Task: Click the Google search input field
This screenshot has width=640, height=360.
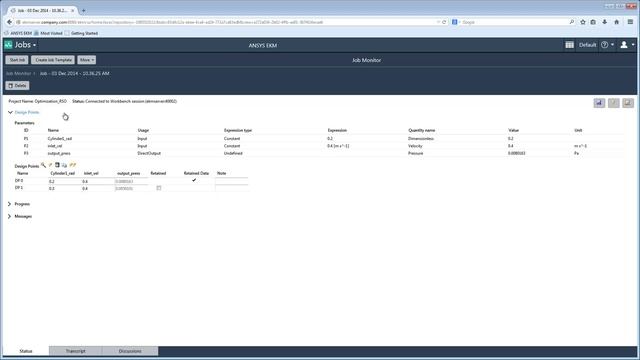Action: [514, 22]
